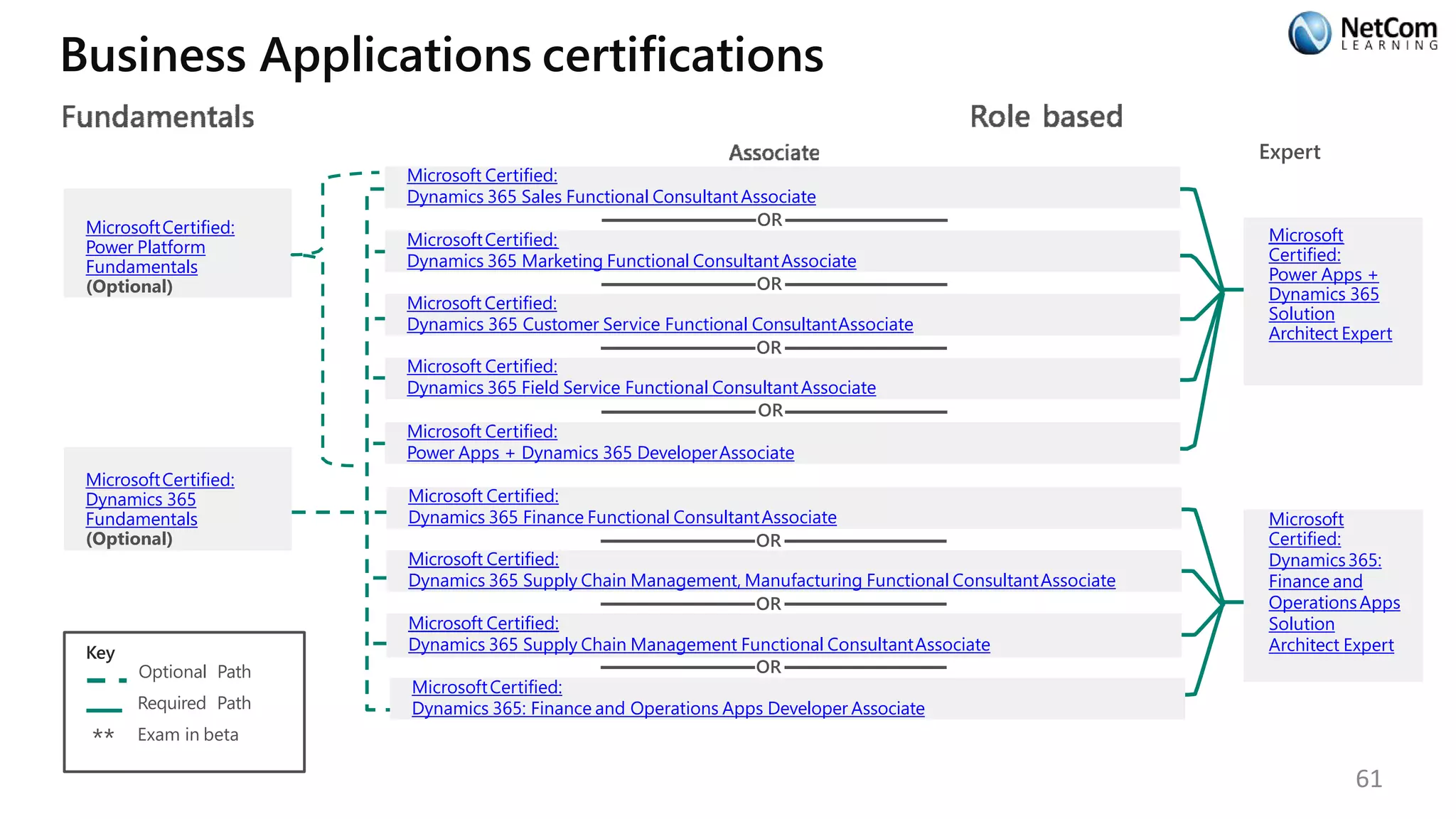Open Finance and Operations Apps Developer Associate link

coord(668,698)
